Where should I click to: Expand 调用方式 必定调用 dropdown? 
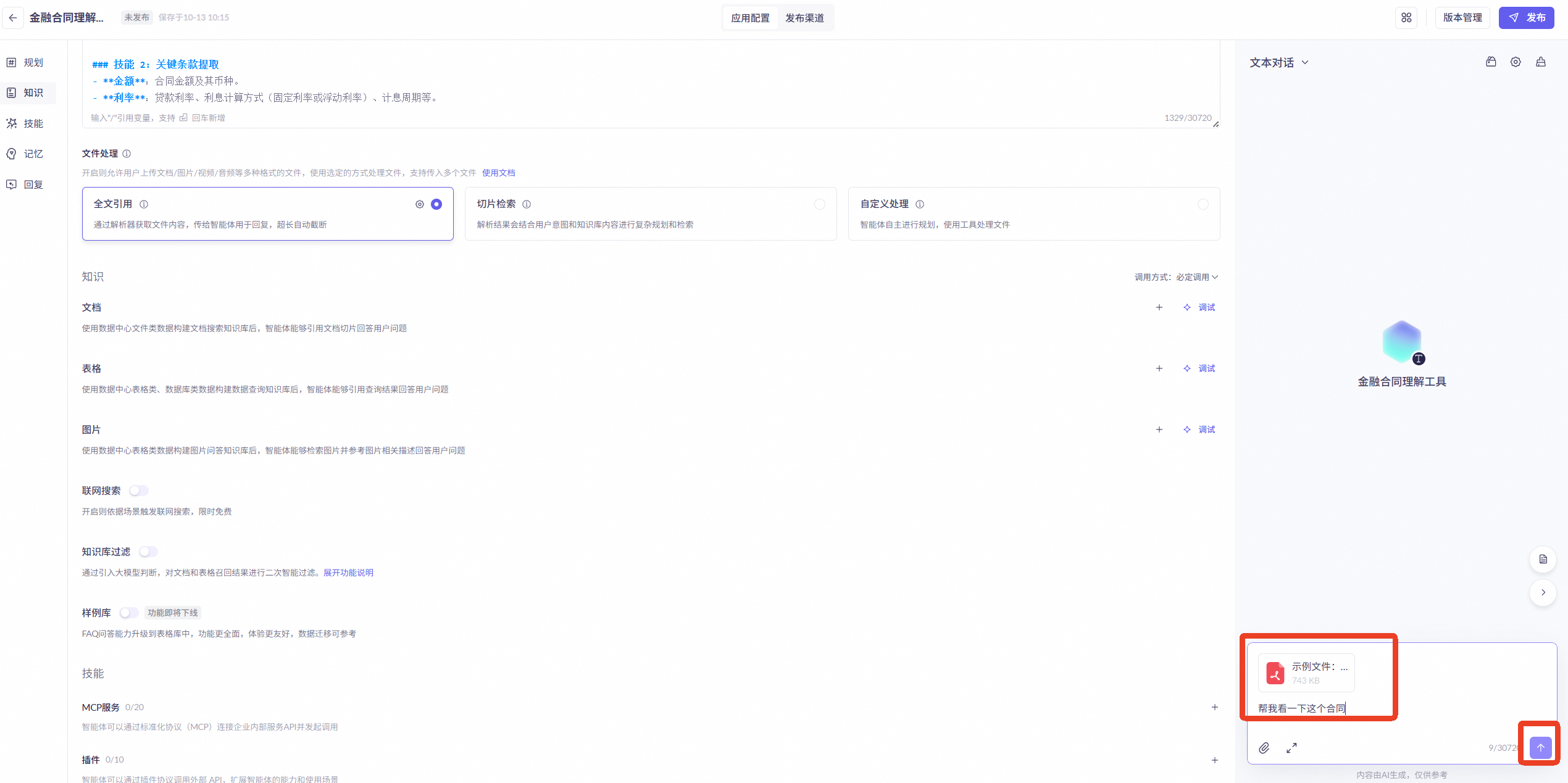click(x=1176, y=277)
